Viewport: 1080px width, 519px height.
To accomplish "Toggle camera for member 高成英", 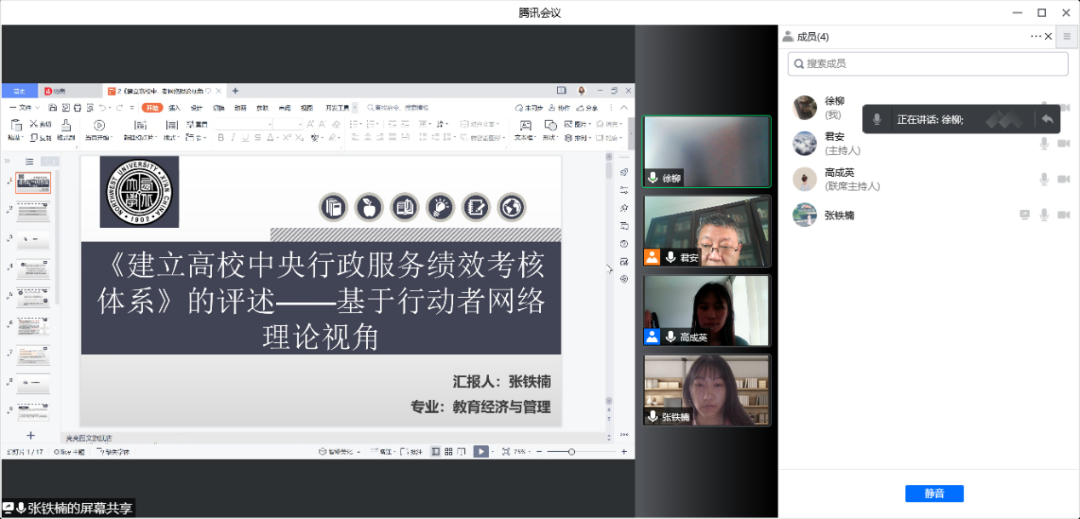I will [x=1063, y=179].
